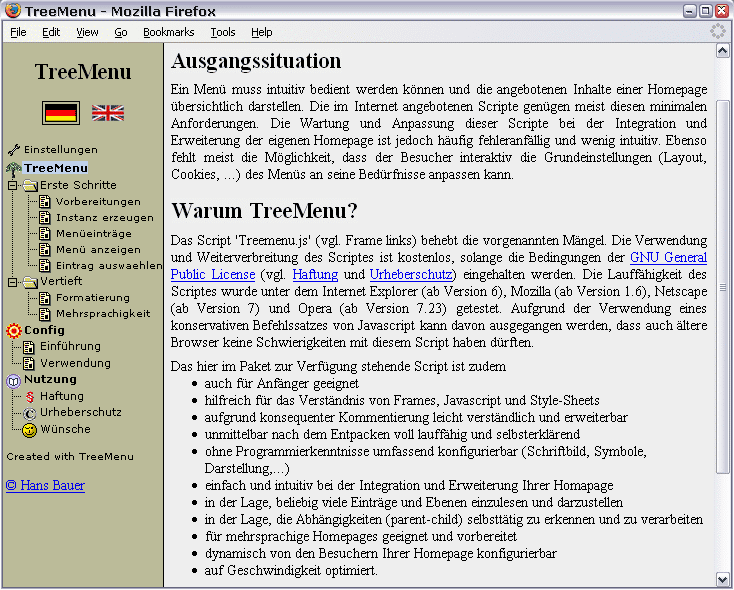Open the Edit menu
734x590 pixels.
click(51, 32)
